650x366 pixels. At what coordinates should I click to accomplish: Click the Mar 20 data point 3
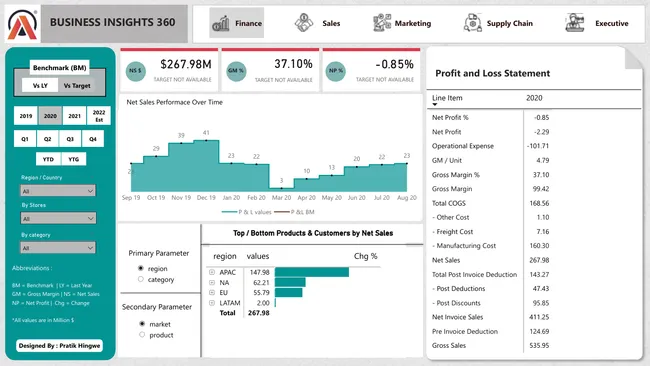click(x=281, y=187)
